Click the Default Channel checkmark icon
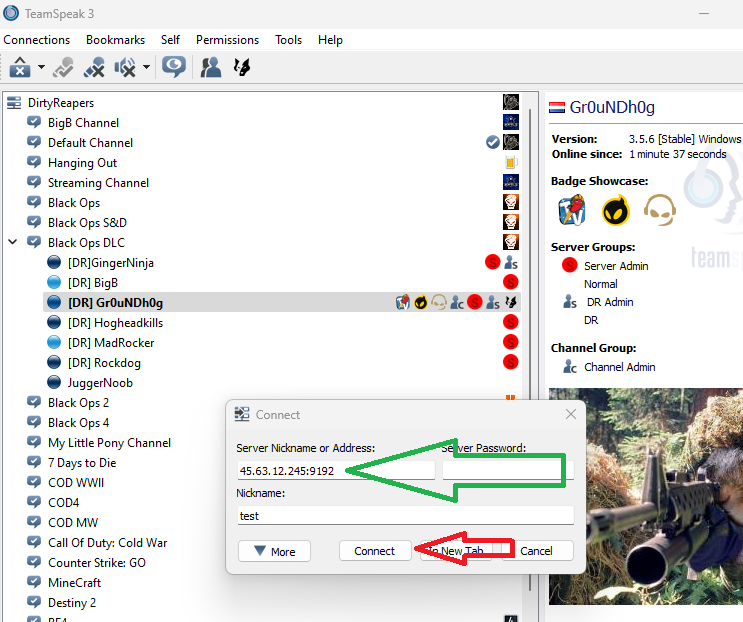 [493, 143]
